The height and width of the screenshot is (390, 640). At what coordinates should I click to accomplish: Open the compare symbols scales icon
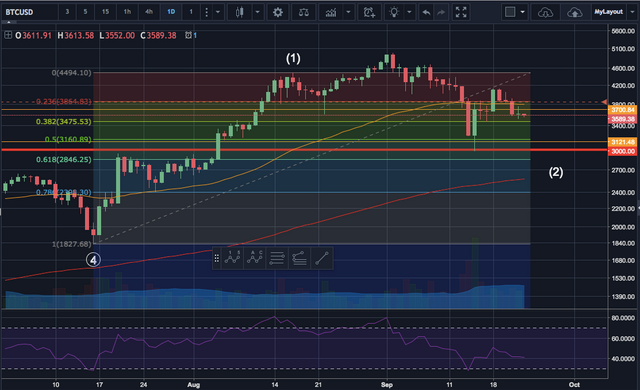[304, 12]
